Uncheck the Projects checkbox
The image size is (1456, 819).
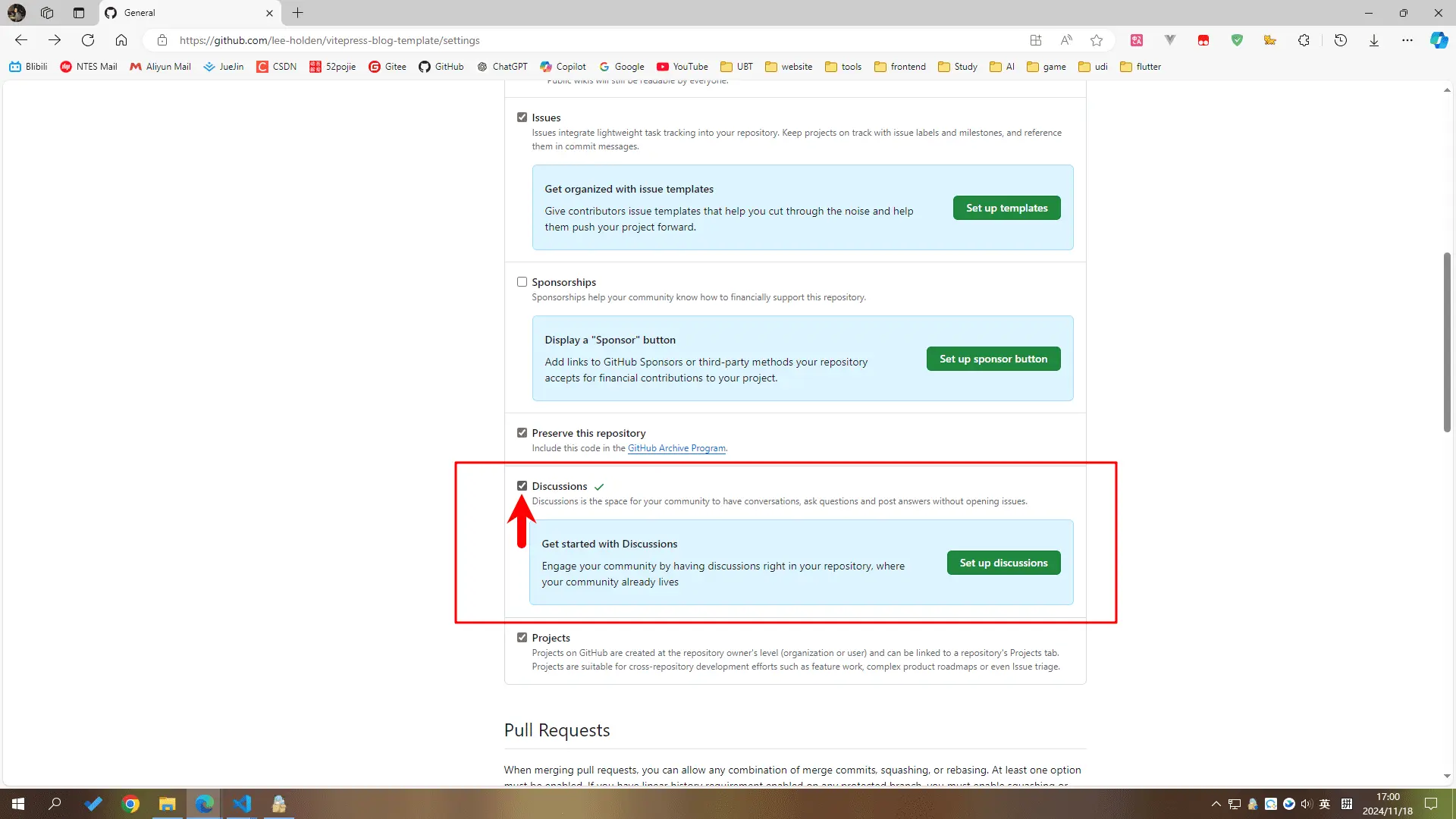coord(522,638)
